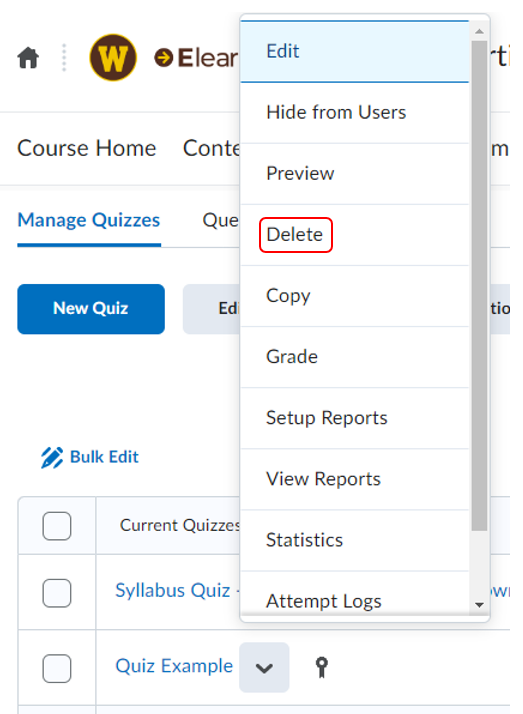Viewport: 523px width, 714px height.
Task: Open the Quiz Example link
Action: (x=174, y=666)
